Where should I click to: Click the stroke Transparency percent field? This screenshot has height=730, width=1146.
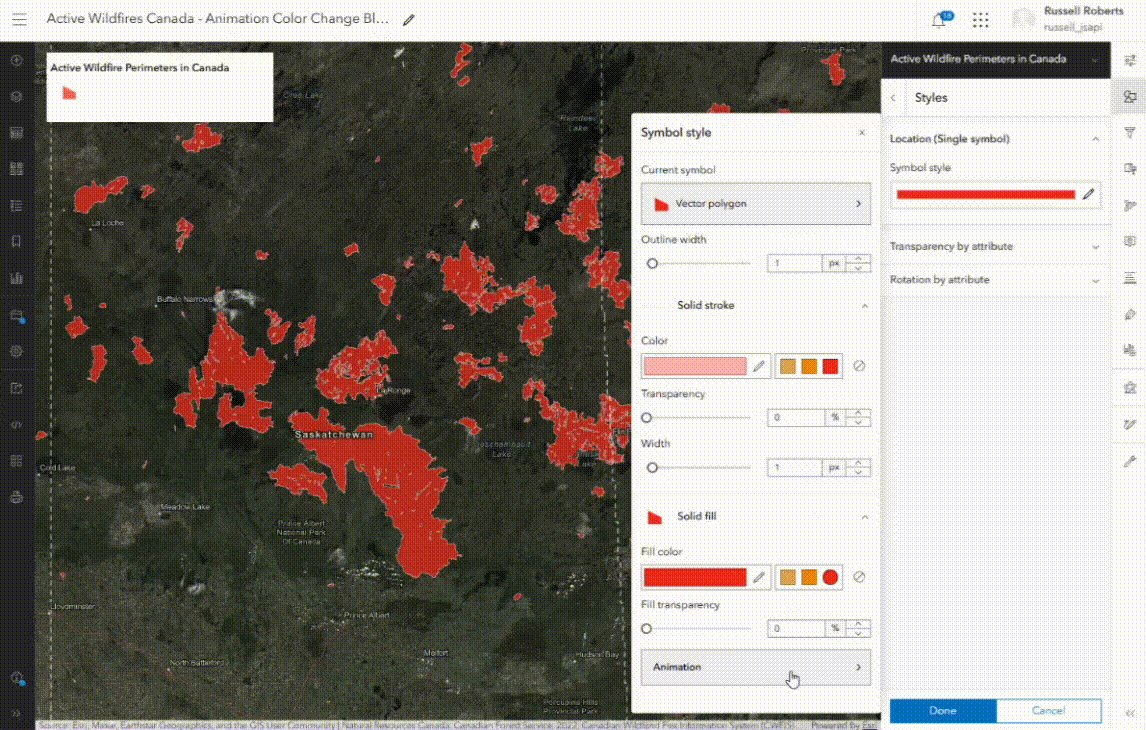click(x=795, y=417)
